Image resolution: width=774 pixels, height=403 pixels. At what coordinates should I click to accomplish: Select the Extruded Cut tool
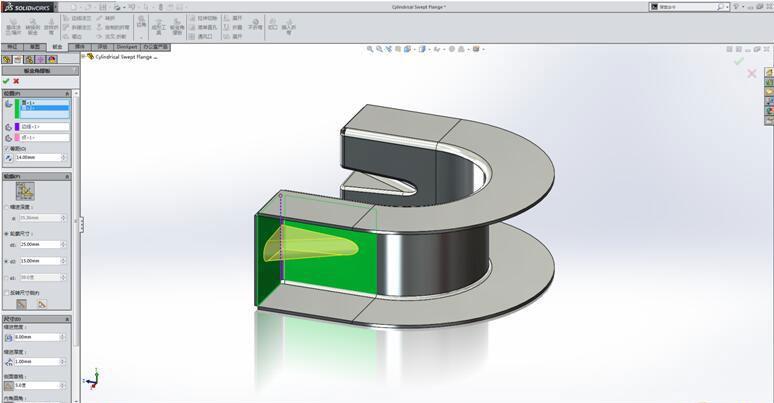pos(204,18)
